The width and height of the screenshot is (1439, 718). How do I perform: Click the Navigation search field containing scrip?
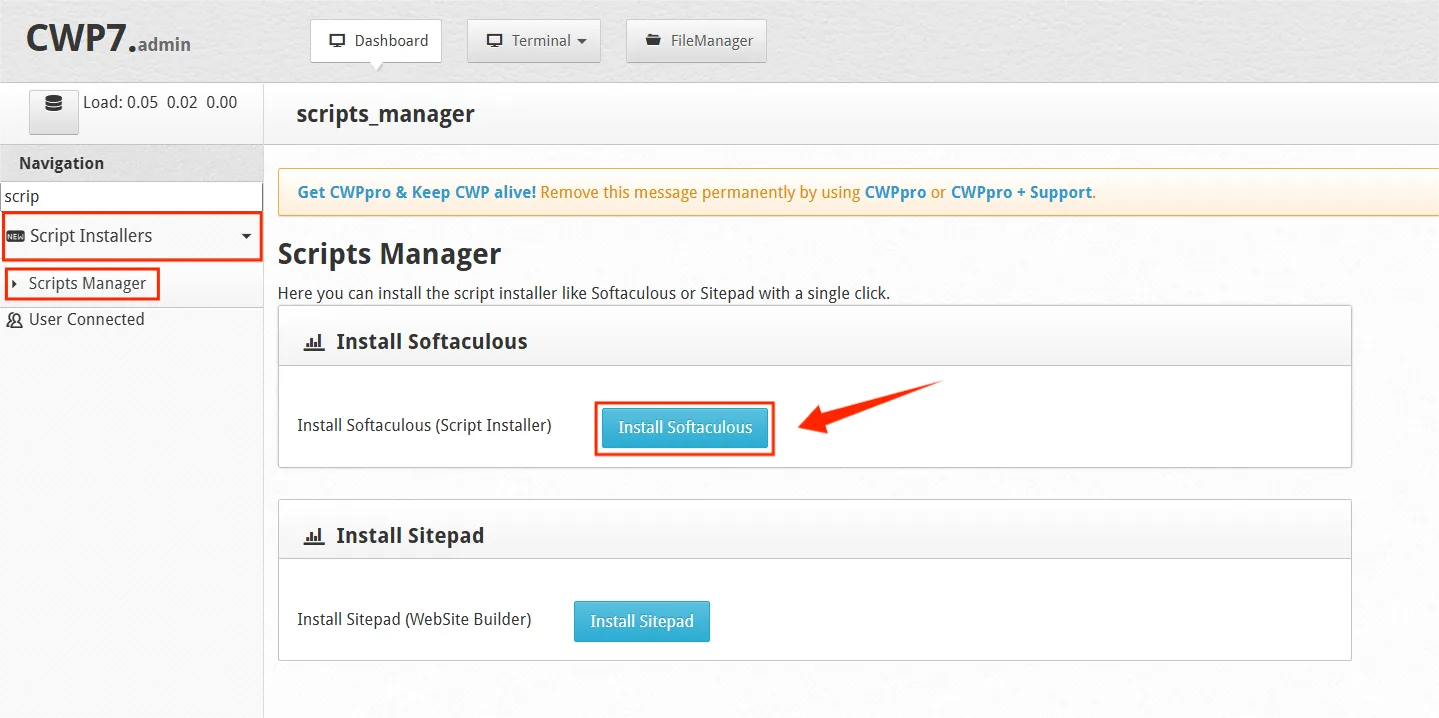point(131,196)
